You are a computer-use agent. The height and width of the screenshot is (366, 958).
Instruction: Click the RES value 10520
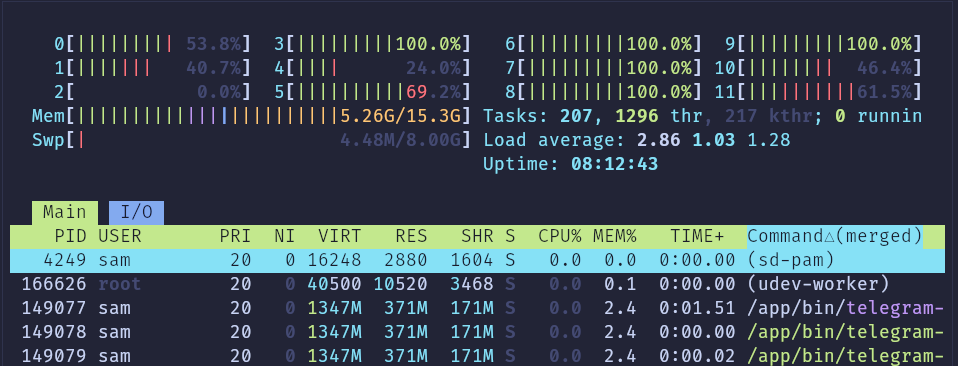pos(400,284)
